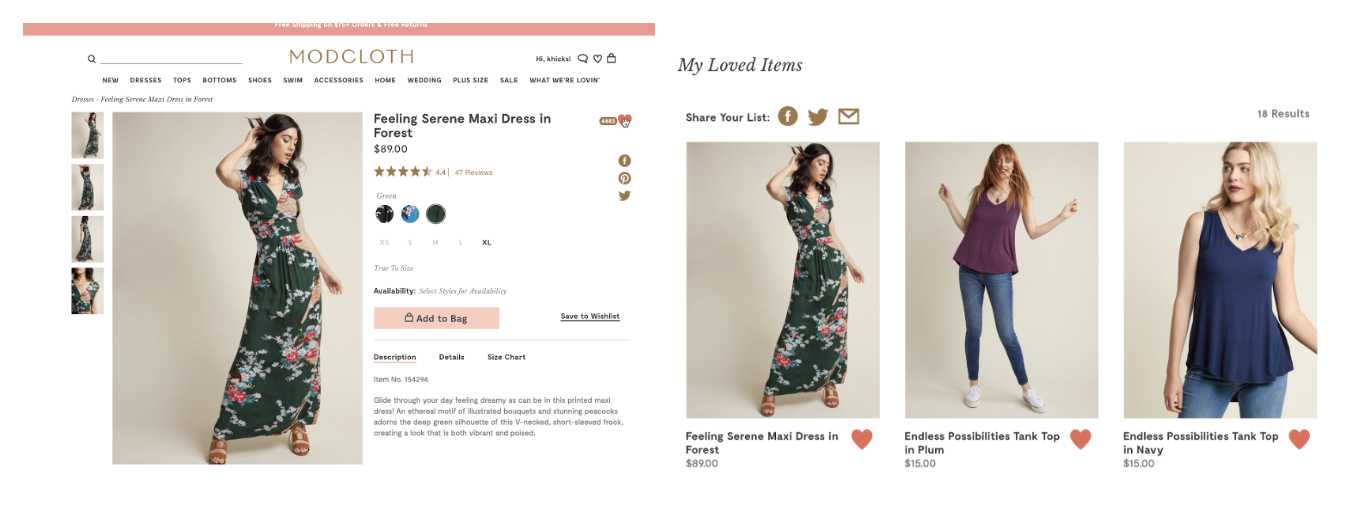Open the ACCESSORIES menu
1350x530 pixels.
click(x=338, y=80)
